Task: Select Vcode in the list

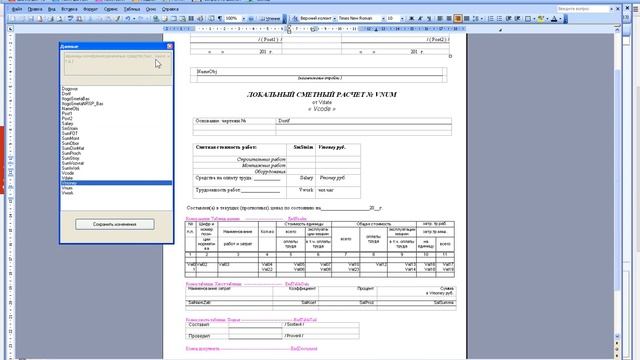Action: [68, 173]
